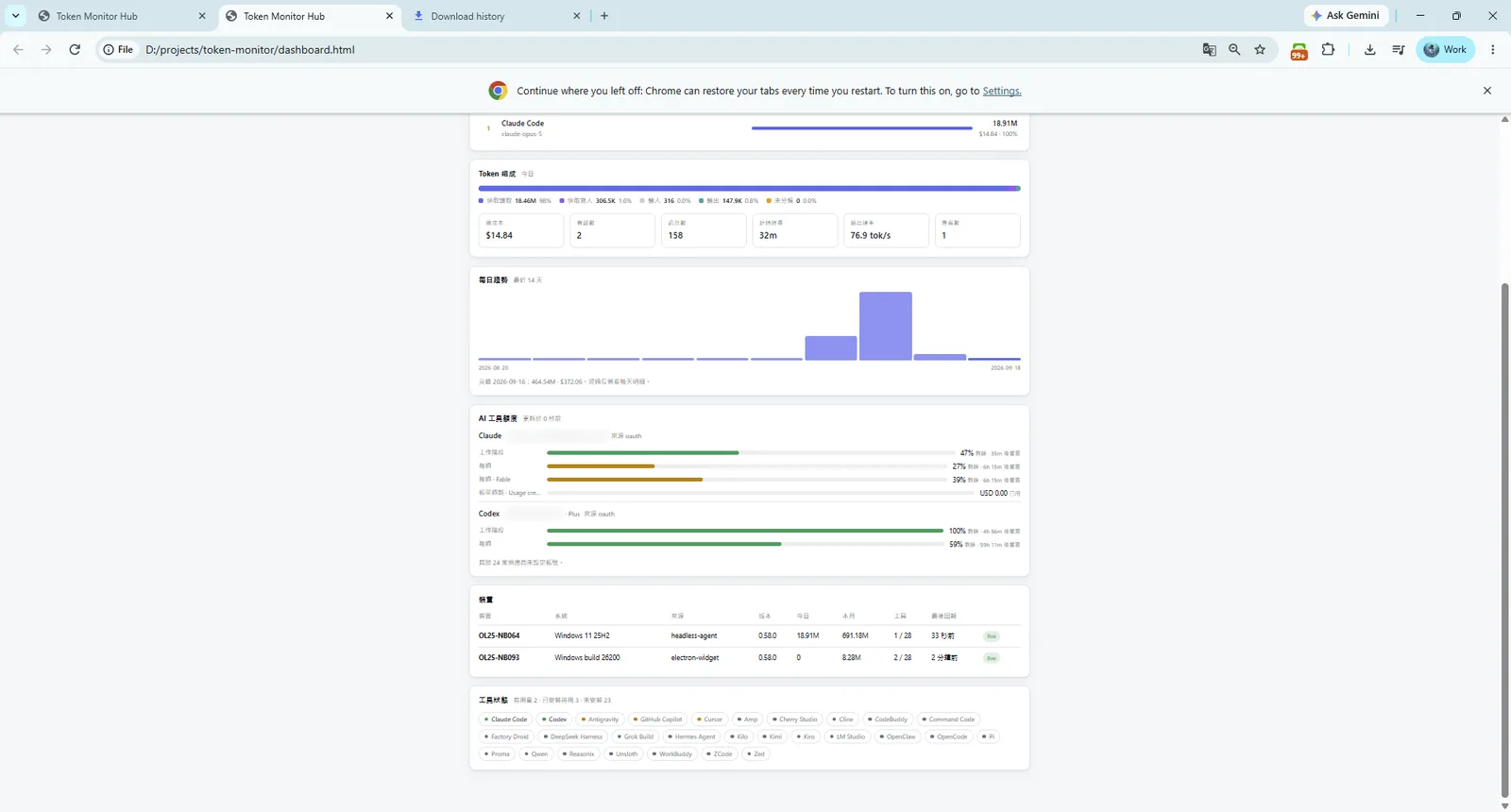Click the Claude 39% amber usage bar
The height and width of the screenshot is (812, 1511).
[x=624, y=480]
